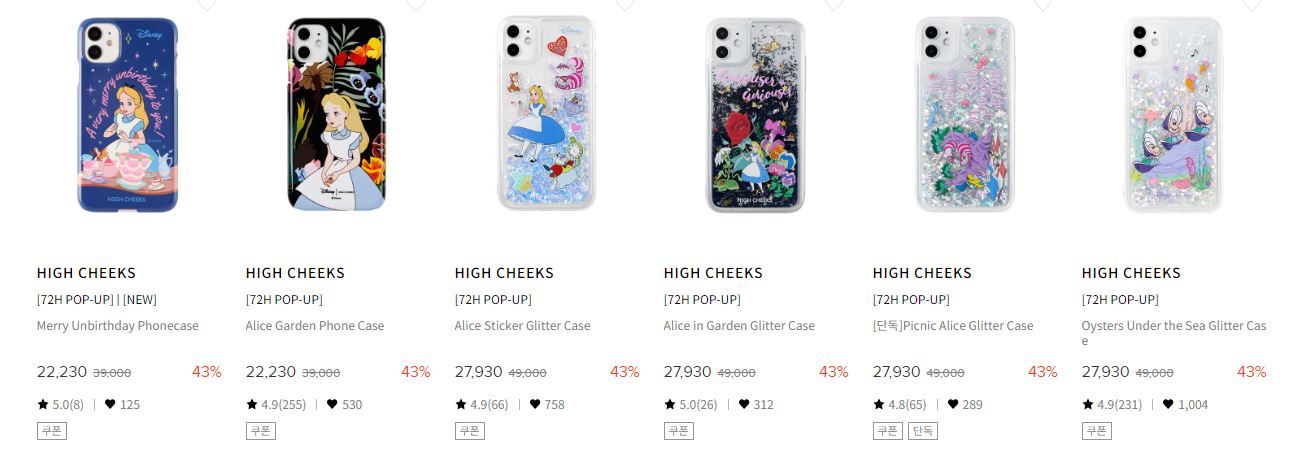This screenshot has height=474, width=1293.
Task: Open Alice Garden Phone Case image
Action: pyautogui.click(x=336, y=115)
